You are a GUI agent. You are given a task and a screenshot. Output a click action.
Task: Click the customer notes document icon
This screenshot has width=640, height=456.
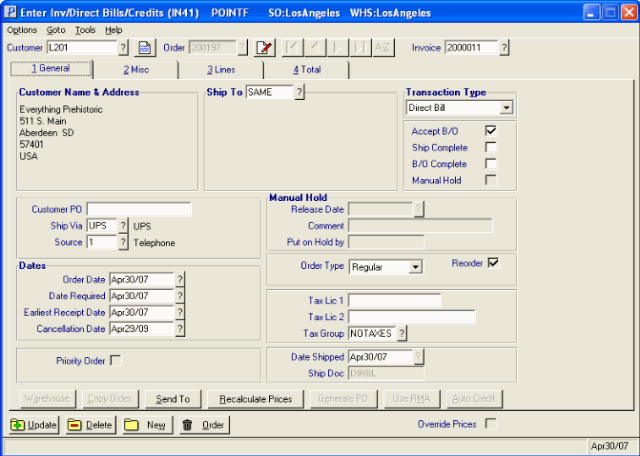145,48
